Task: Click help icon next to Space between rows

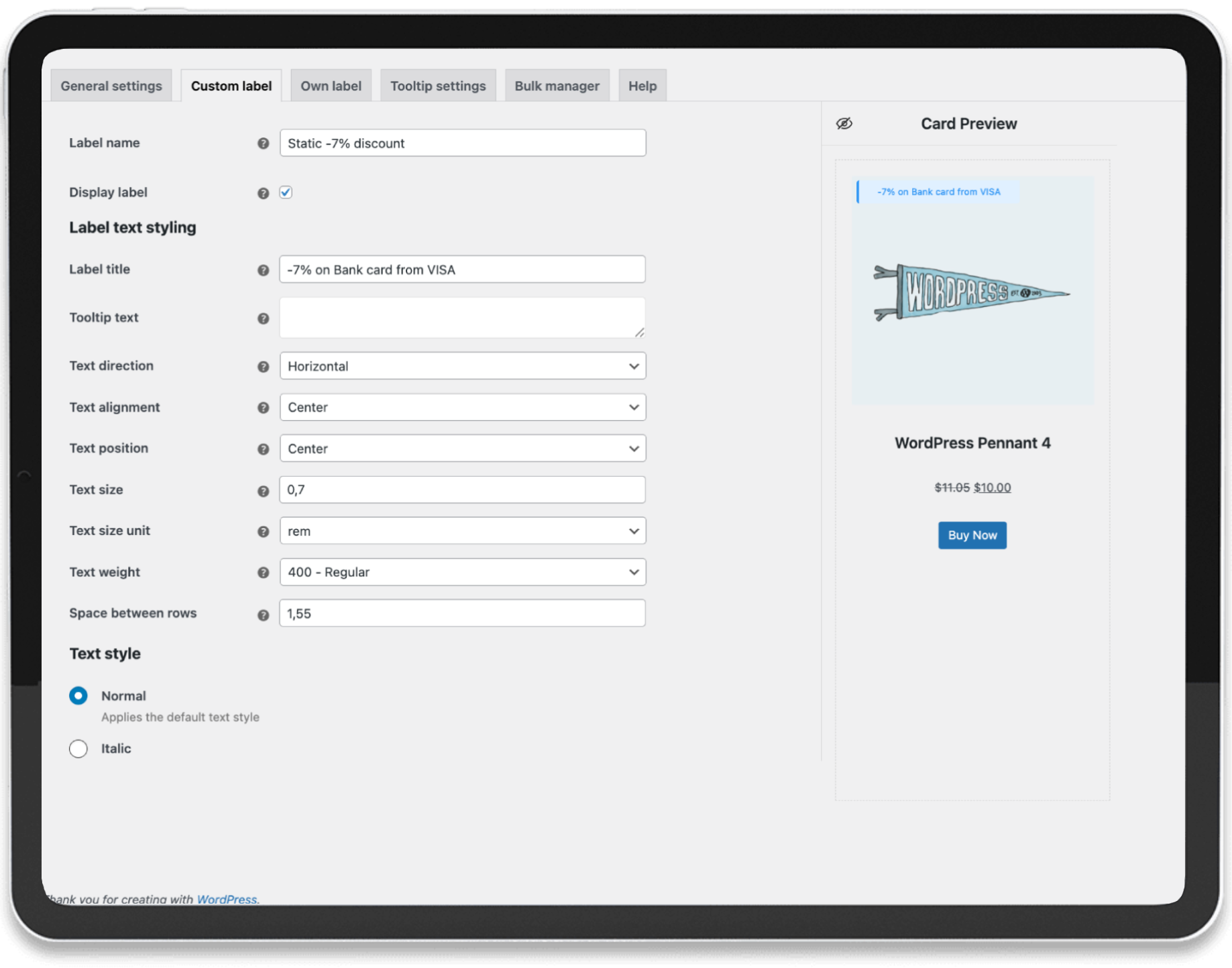Action: tap(263, 615)
